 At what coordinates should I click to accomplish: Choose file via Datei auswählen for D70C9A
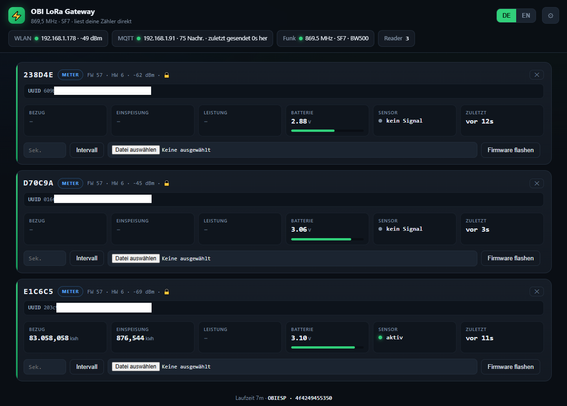tap(136, 258)
